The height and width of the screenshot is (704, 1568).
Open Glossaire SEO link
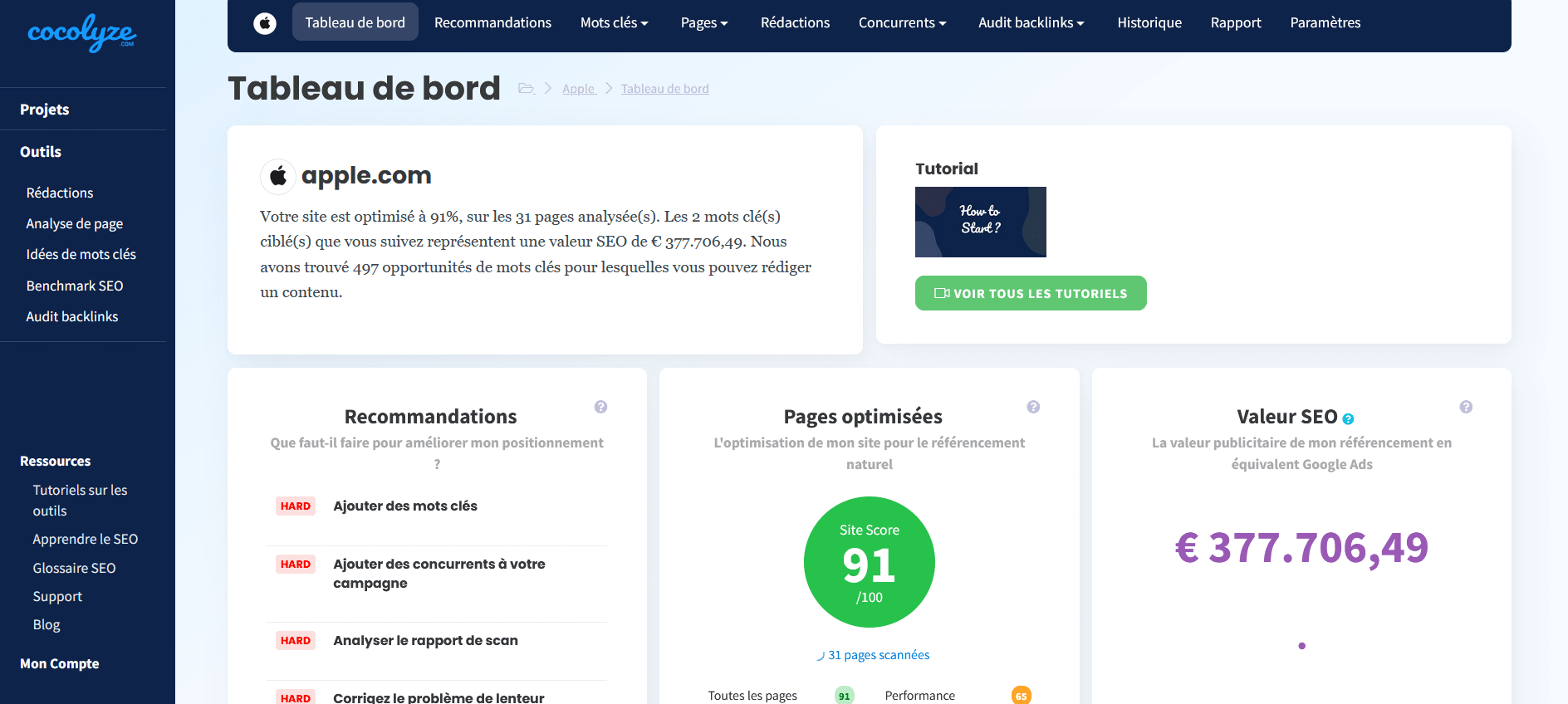coord(75,568)
